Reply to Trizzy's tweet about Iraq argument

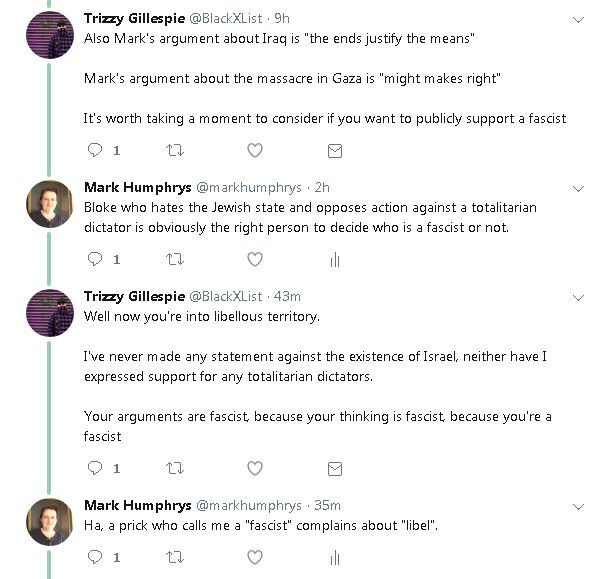[x=96, y=150]
